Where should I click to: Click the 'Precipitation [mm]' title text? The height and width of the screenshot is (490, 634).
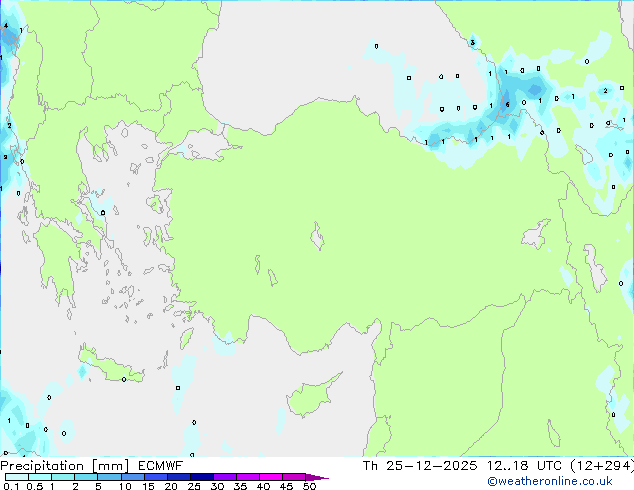click(x=65, y=466)
